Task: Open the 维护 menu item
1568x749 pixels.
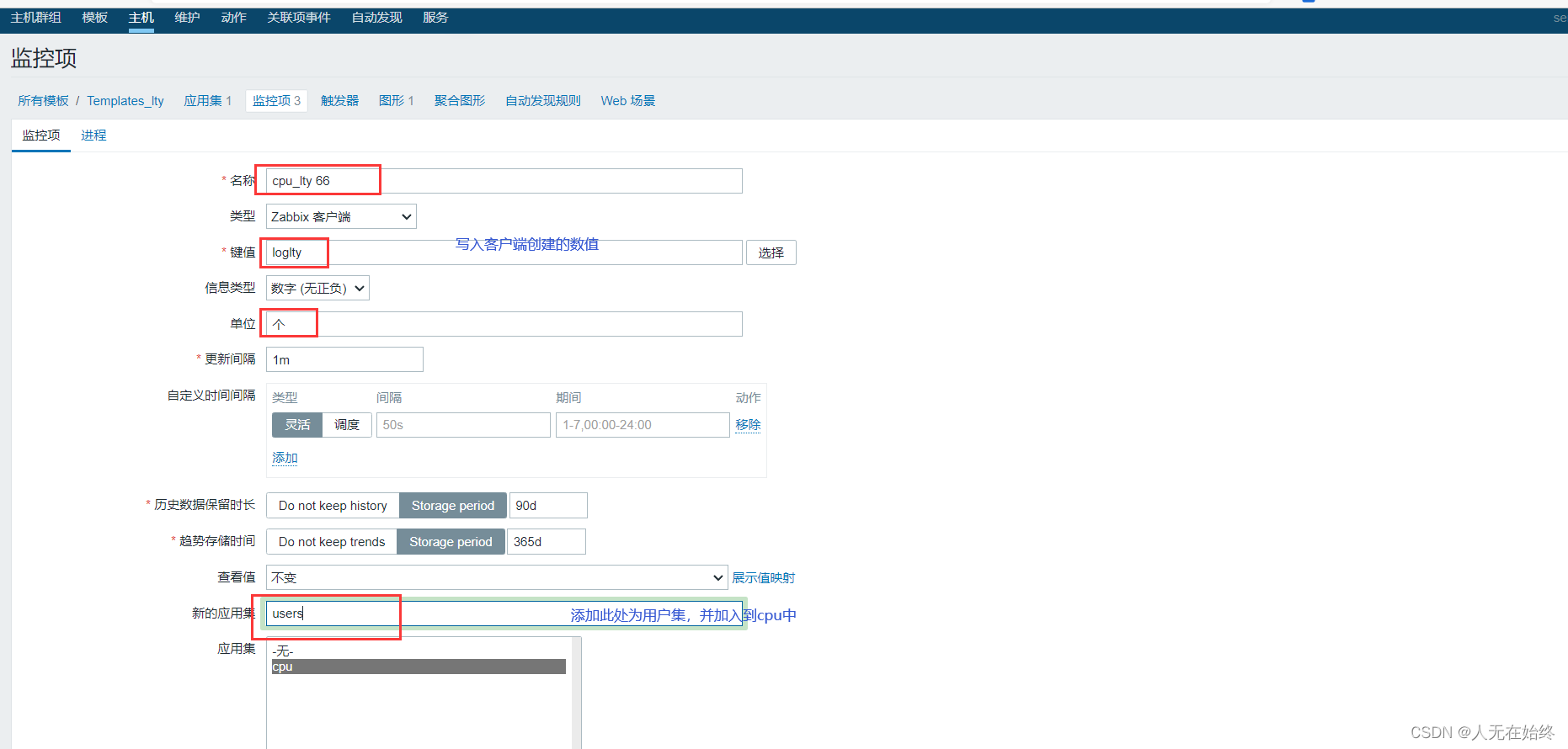Action: 188,18
